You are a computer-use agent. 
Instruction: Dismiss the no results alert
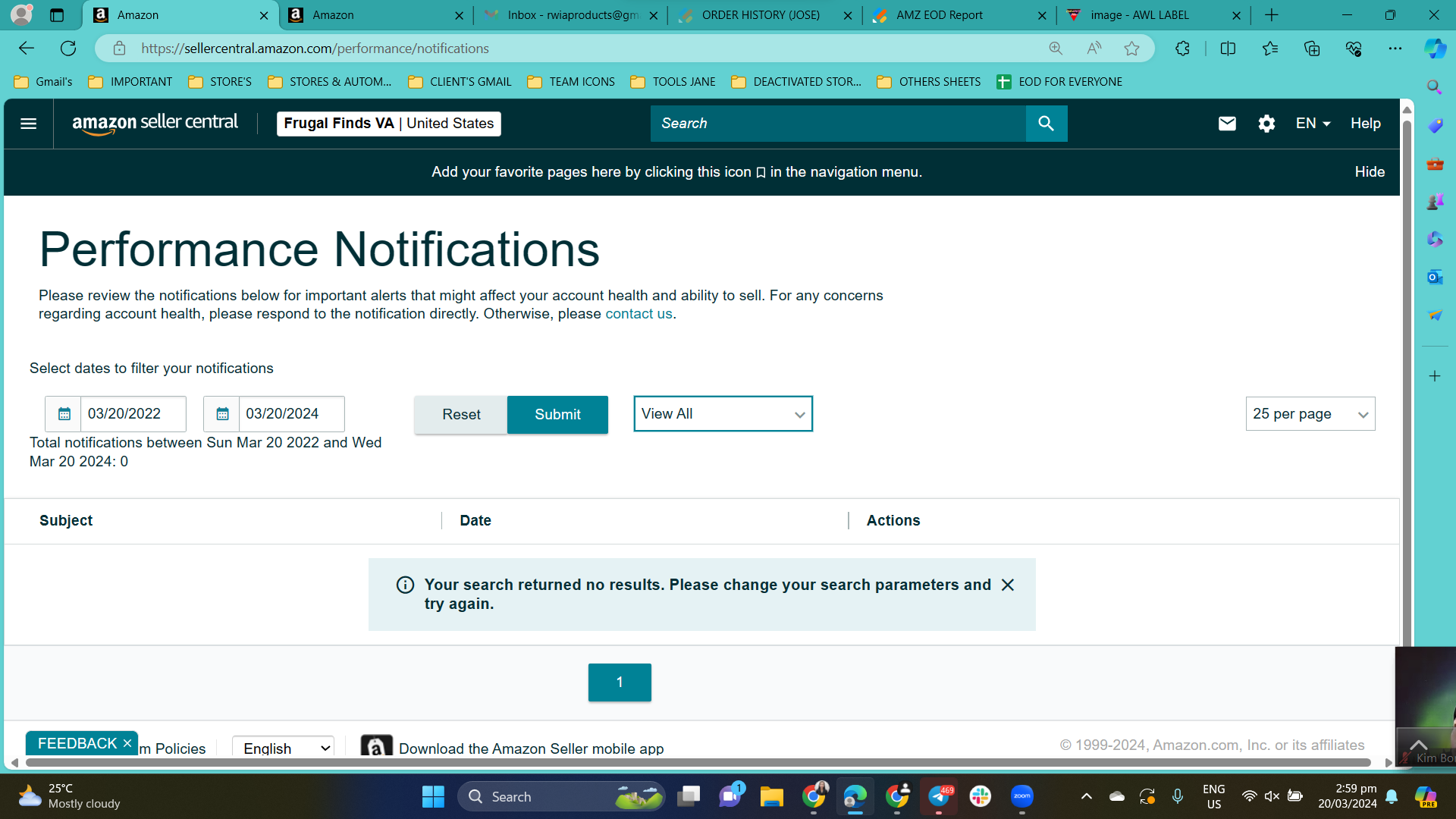coord(1007,585)
